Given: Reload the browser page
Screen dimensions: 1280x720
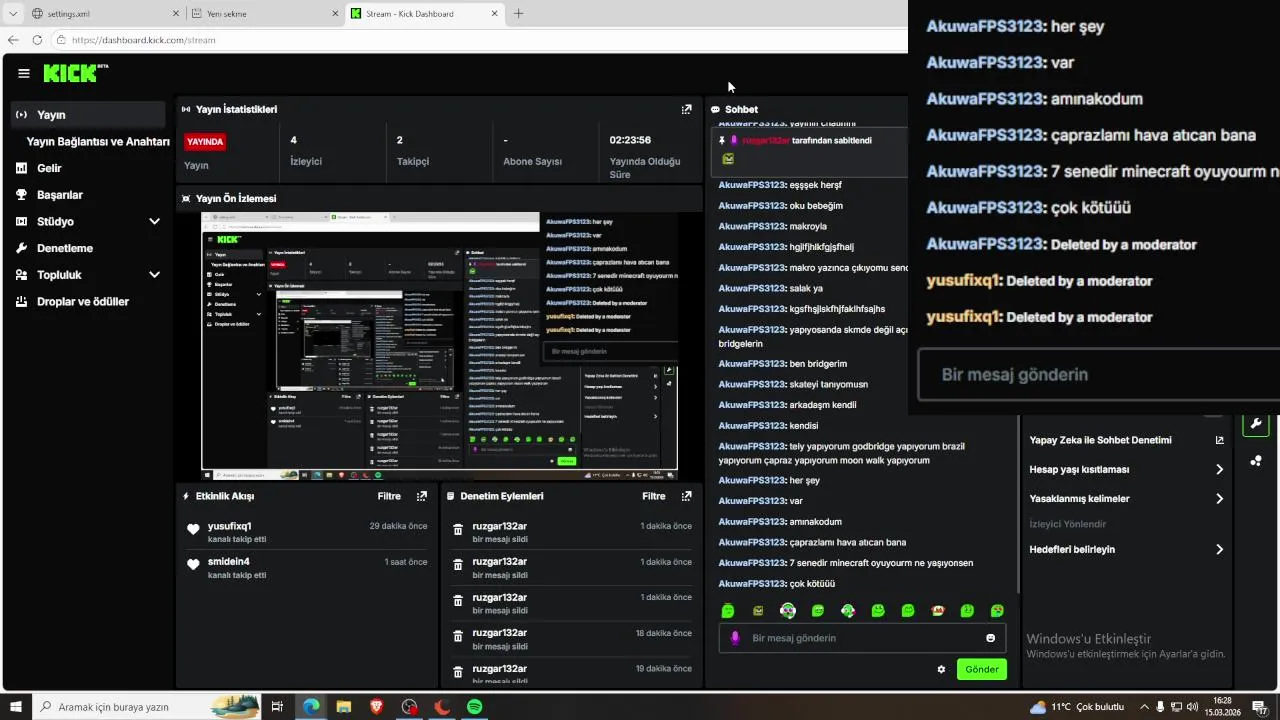Looking at the screenshot, I should pyautogui.click(x=37, y=40).
